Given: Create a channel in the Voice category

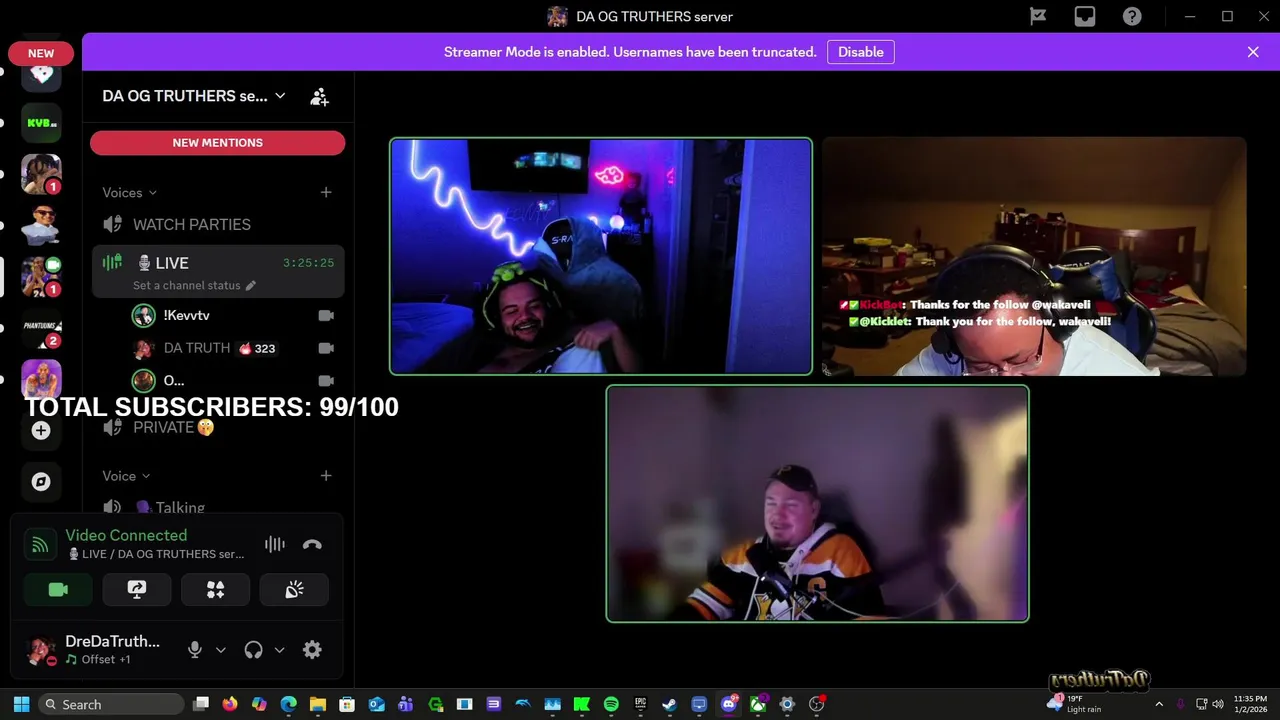Looking at the screenshot, I should 326,476.
